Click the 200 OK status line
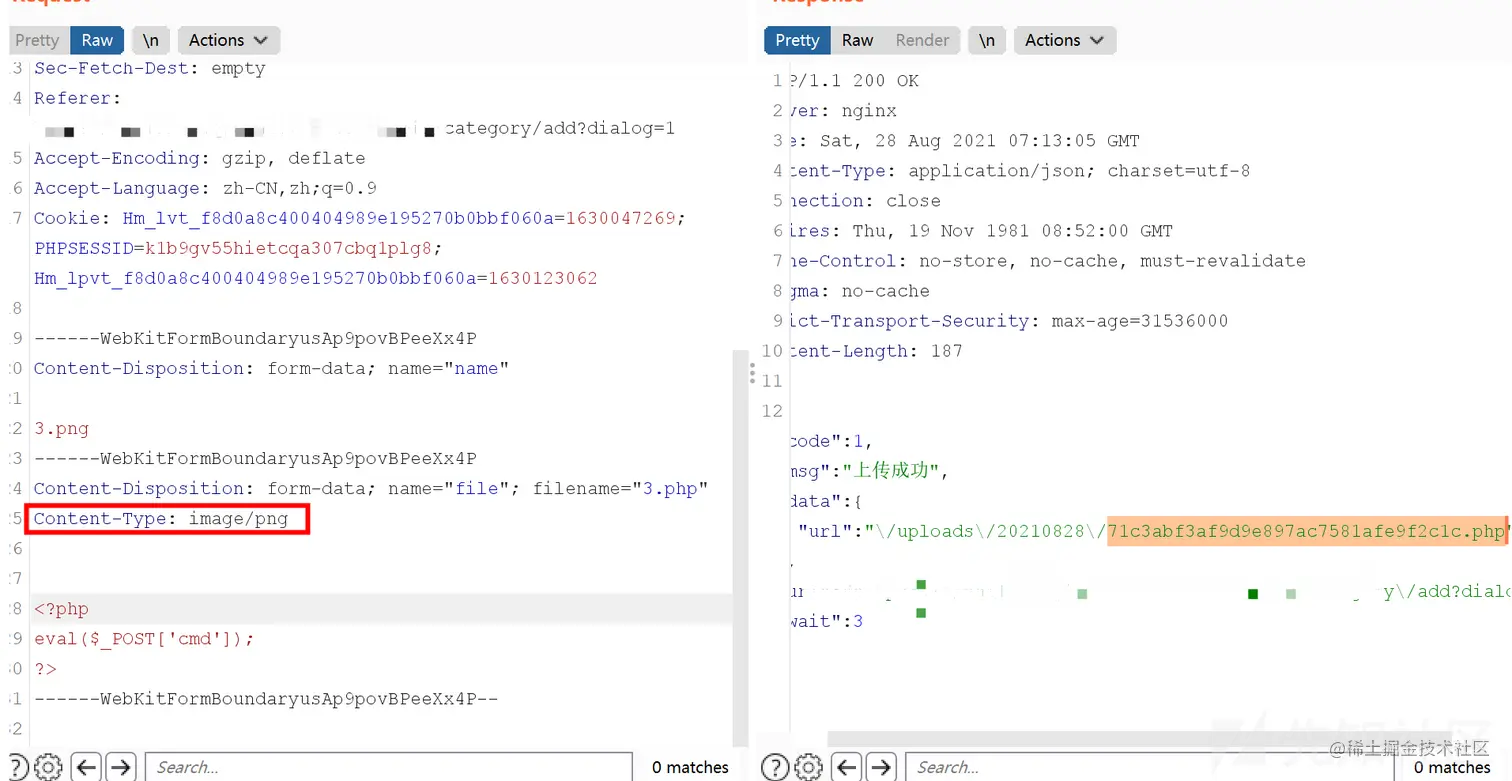The height and width of the screenshot is (781, 1512). pyautogui.click(x=854, y=80)
